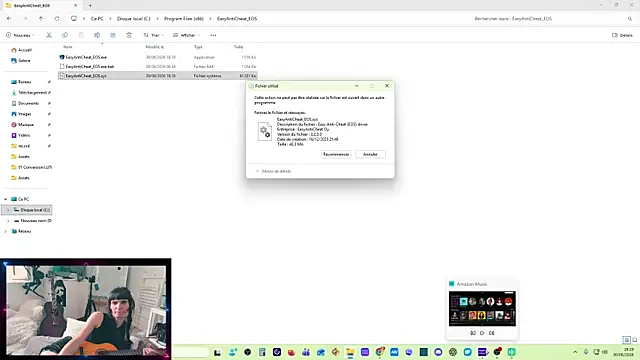Screen dimensions: 640x360
Task: Select Disque local (C:) in the breadcrumb
Action: pos(133,18)
